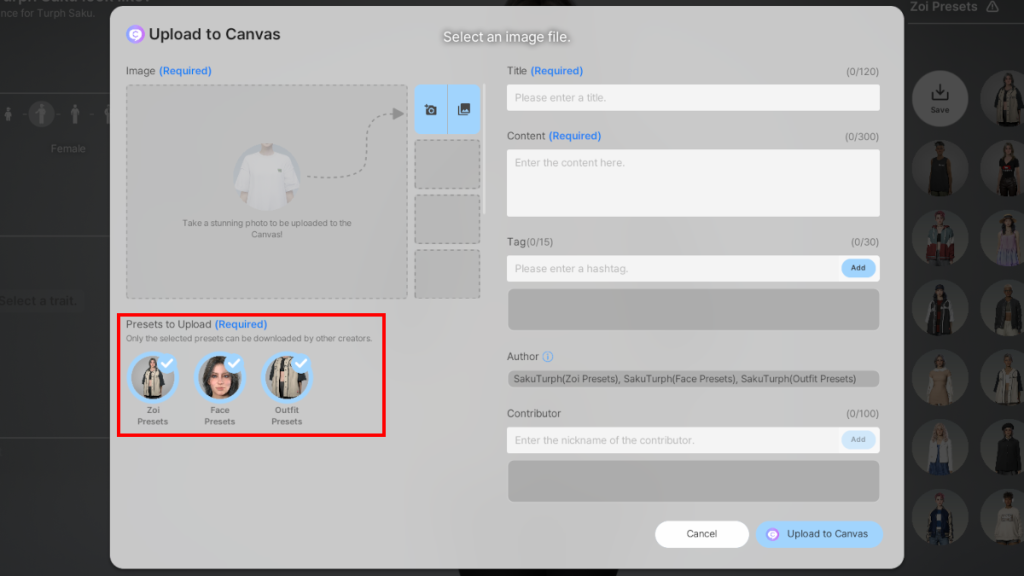Select the child figure icon in the sidebar

(x=8, y=113)
